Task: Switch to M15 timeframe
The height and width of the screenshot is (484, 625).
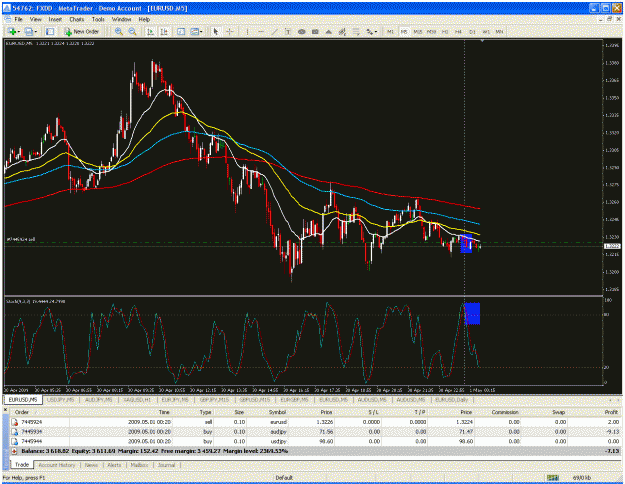Action: 417,31
